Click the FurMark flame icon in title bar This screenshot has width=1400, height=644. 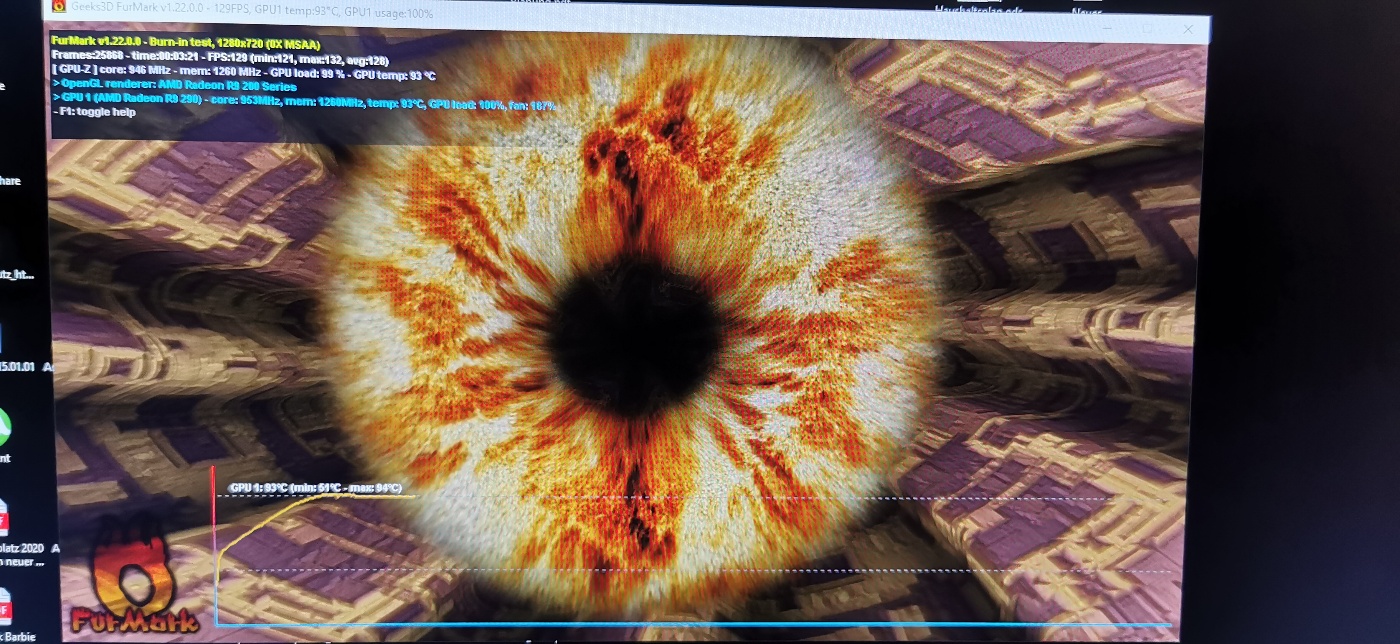click(59, 6)
